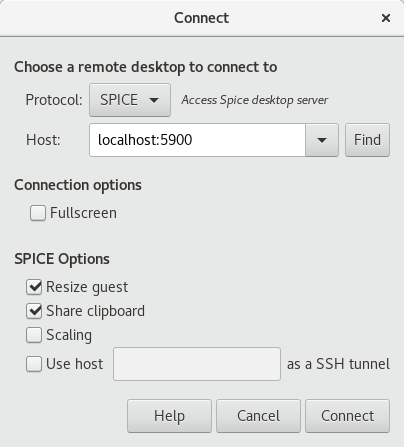Click the 'Host:' label
The height and width of the screenshot is (447, 404).
point(43,140)
